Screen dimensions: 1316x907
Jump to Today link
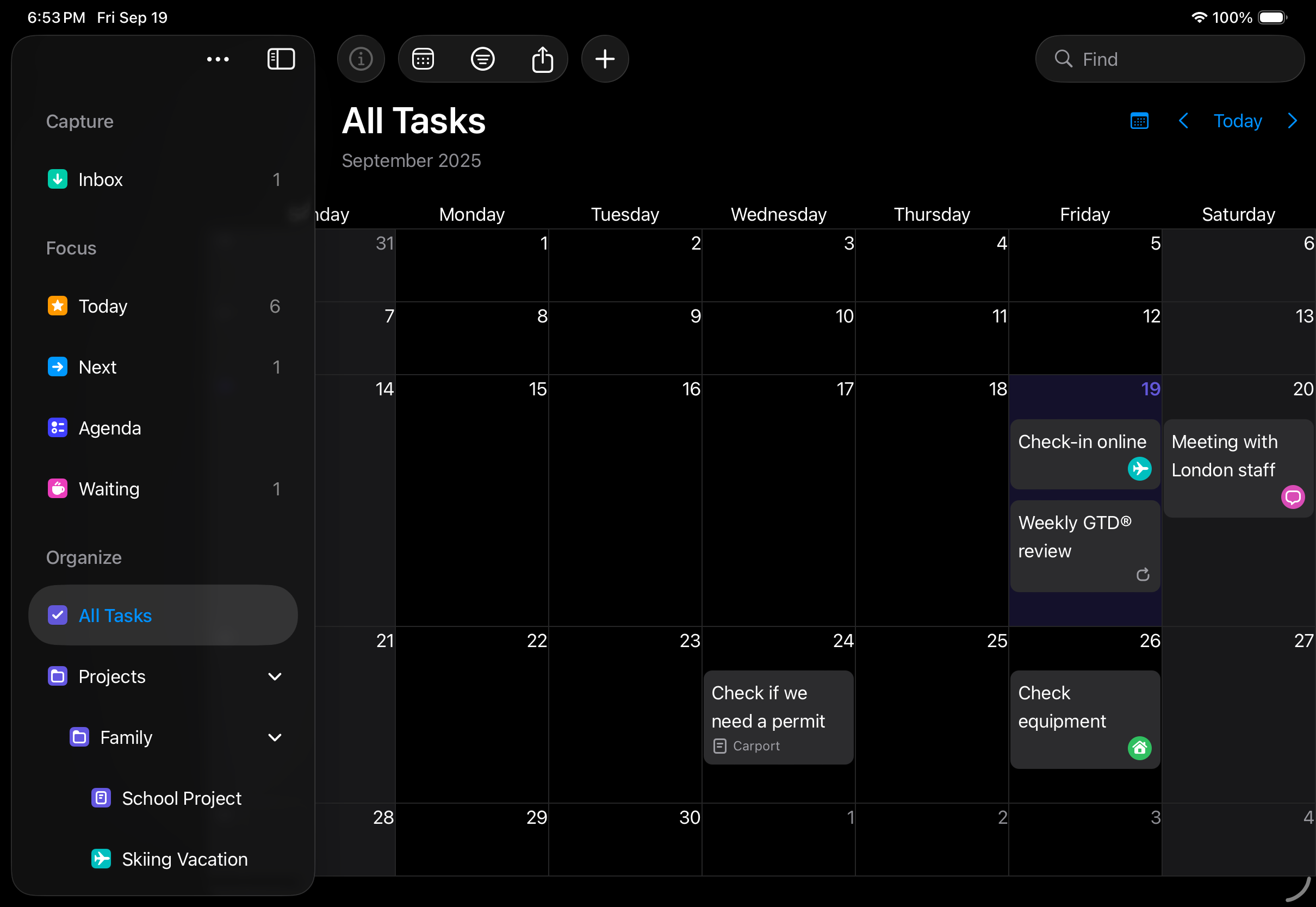coord(1237,121)
